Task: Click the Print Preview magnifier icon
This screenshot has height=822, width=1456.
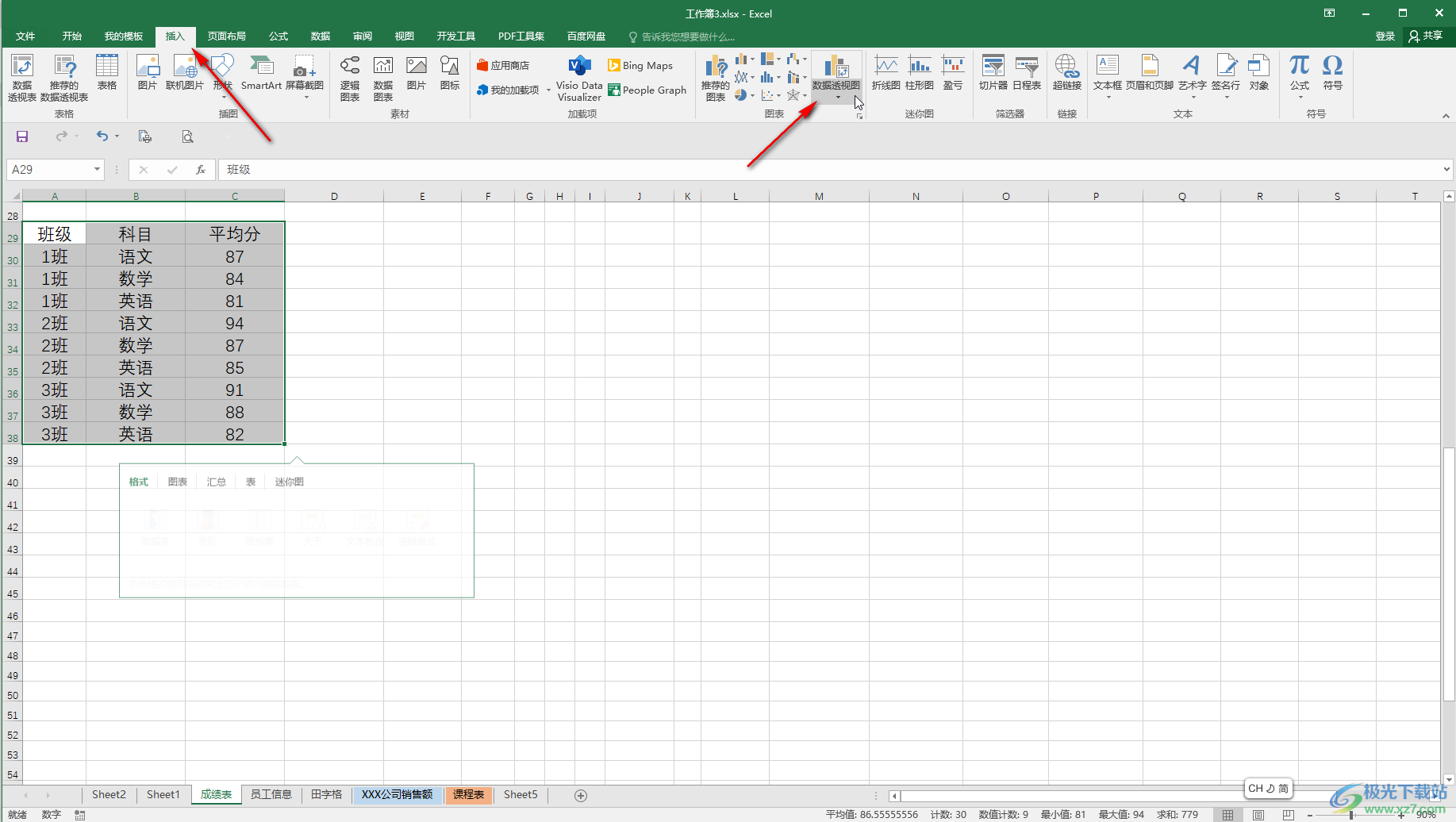Action: 188,136
